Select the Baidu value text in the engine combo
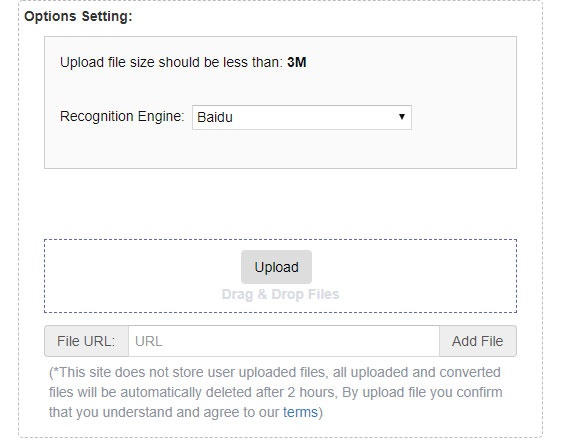Image resolution: width=571 pixels, height=440 pixels. [215, 117]
